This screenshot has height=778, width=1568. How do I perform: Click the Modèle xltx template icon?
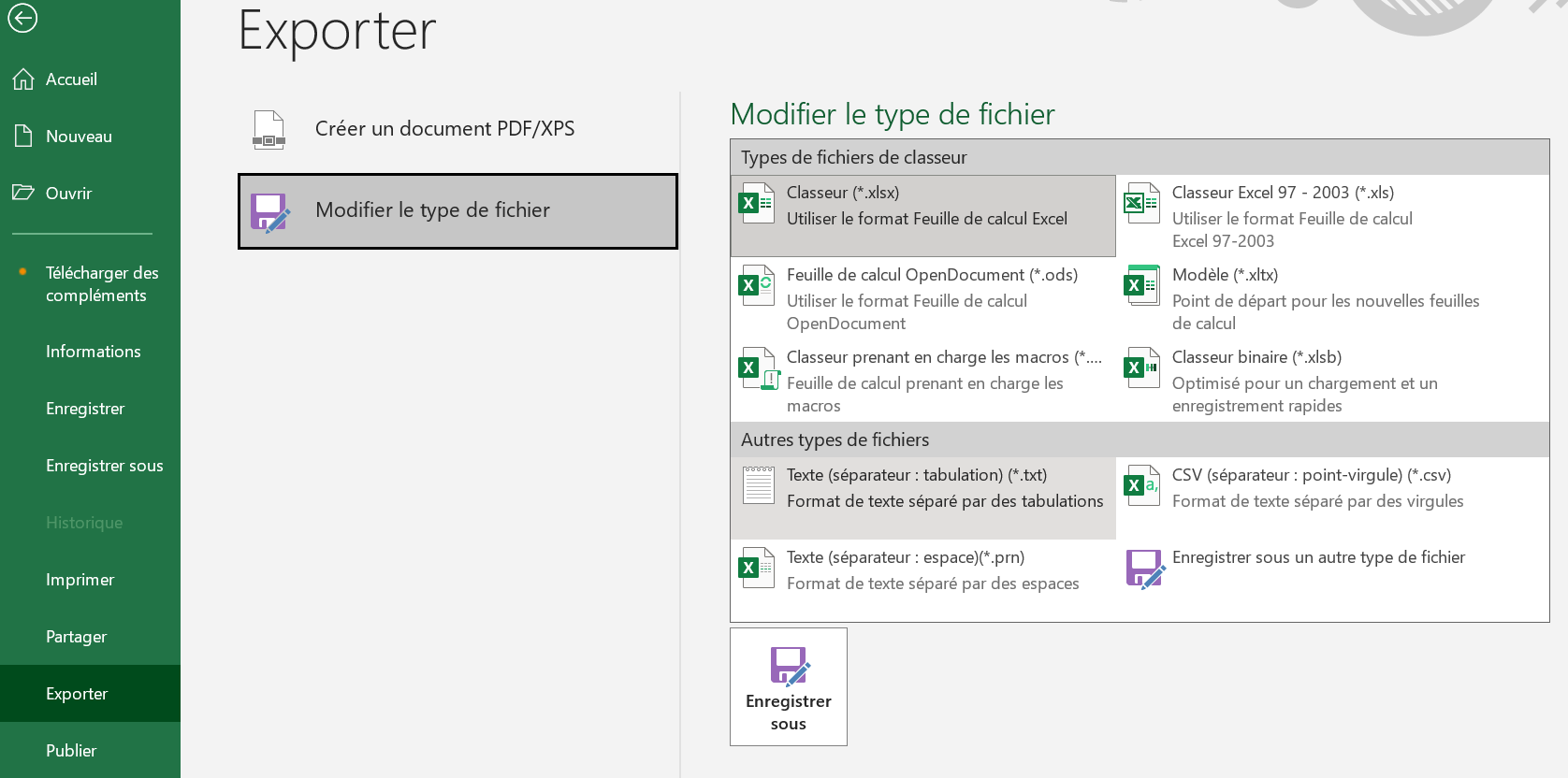pos(1142,285)
